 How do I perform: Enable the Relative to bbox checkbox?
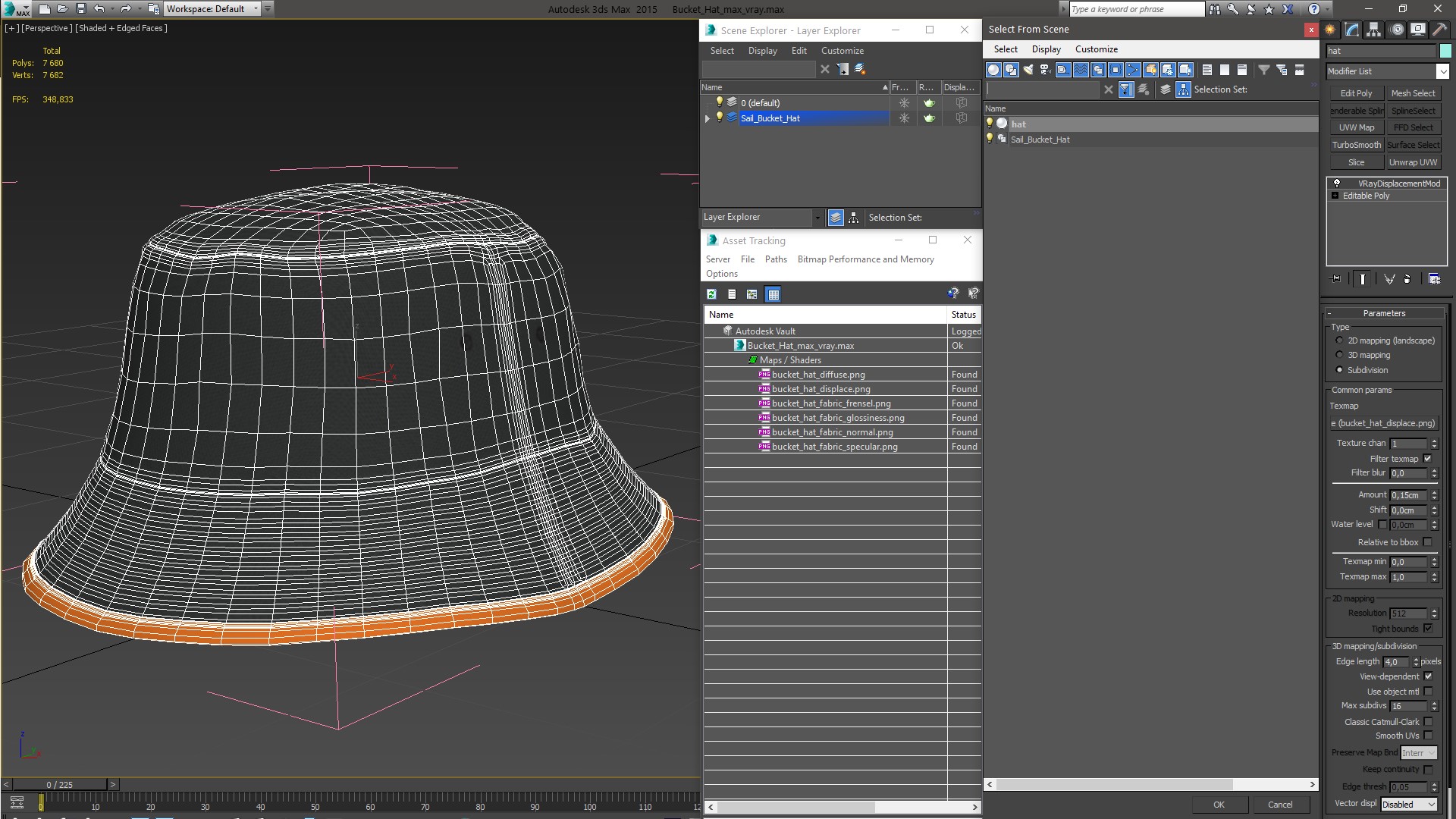pos(1428,542)
